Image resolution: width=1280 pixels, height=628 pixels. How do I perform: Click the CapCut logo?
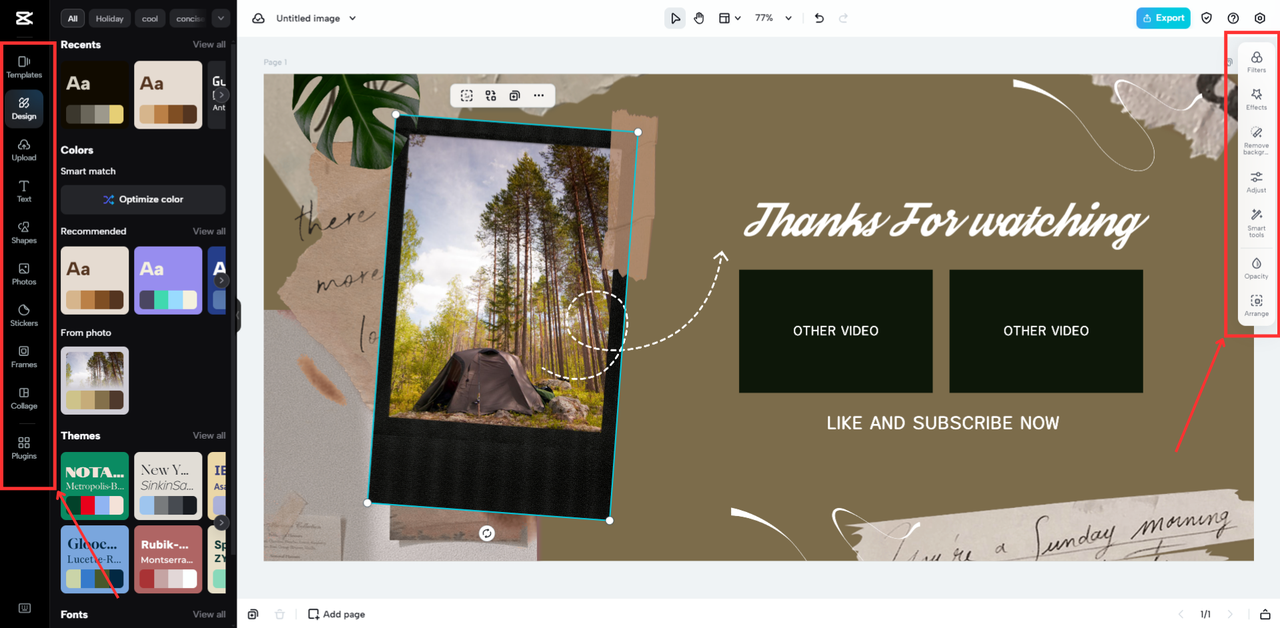coord(24,18)
